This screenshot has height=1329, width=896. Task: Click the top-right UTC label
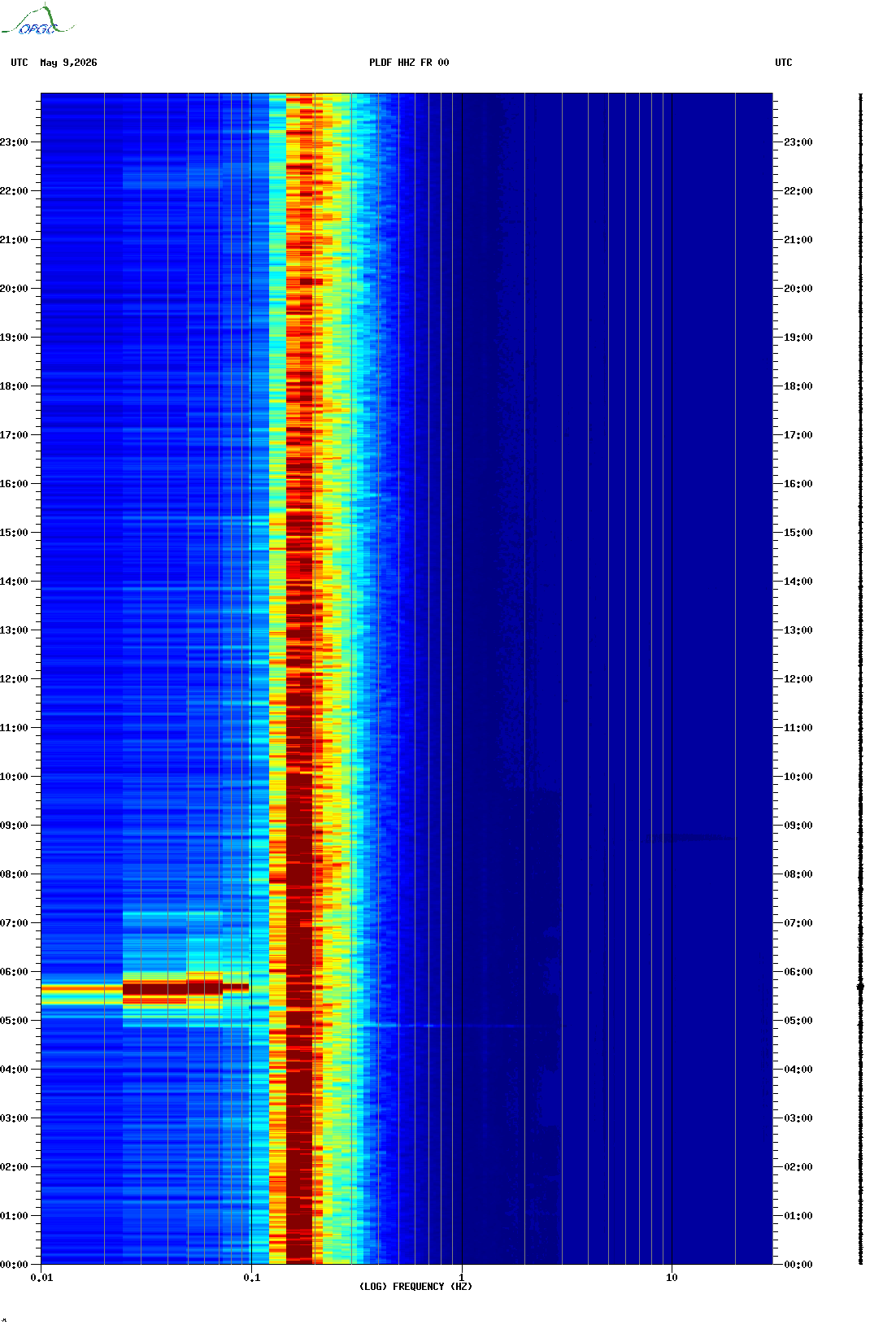click(x=784, y=63)
